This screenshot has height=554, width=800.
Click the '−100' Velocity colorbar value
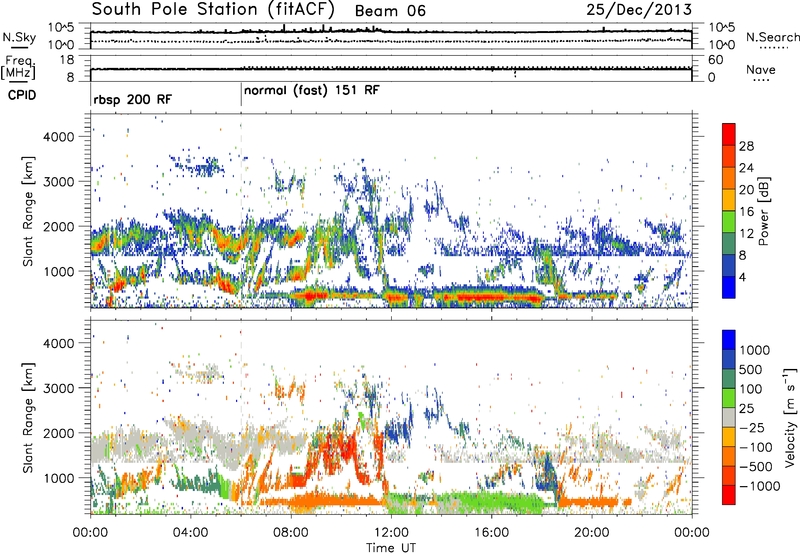(755, 447)
